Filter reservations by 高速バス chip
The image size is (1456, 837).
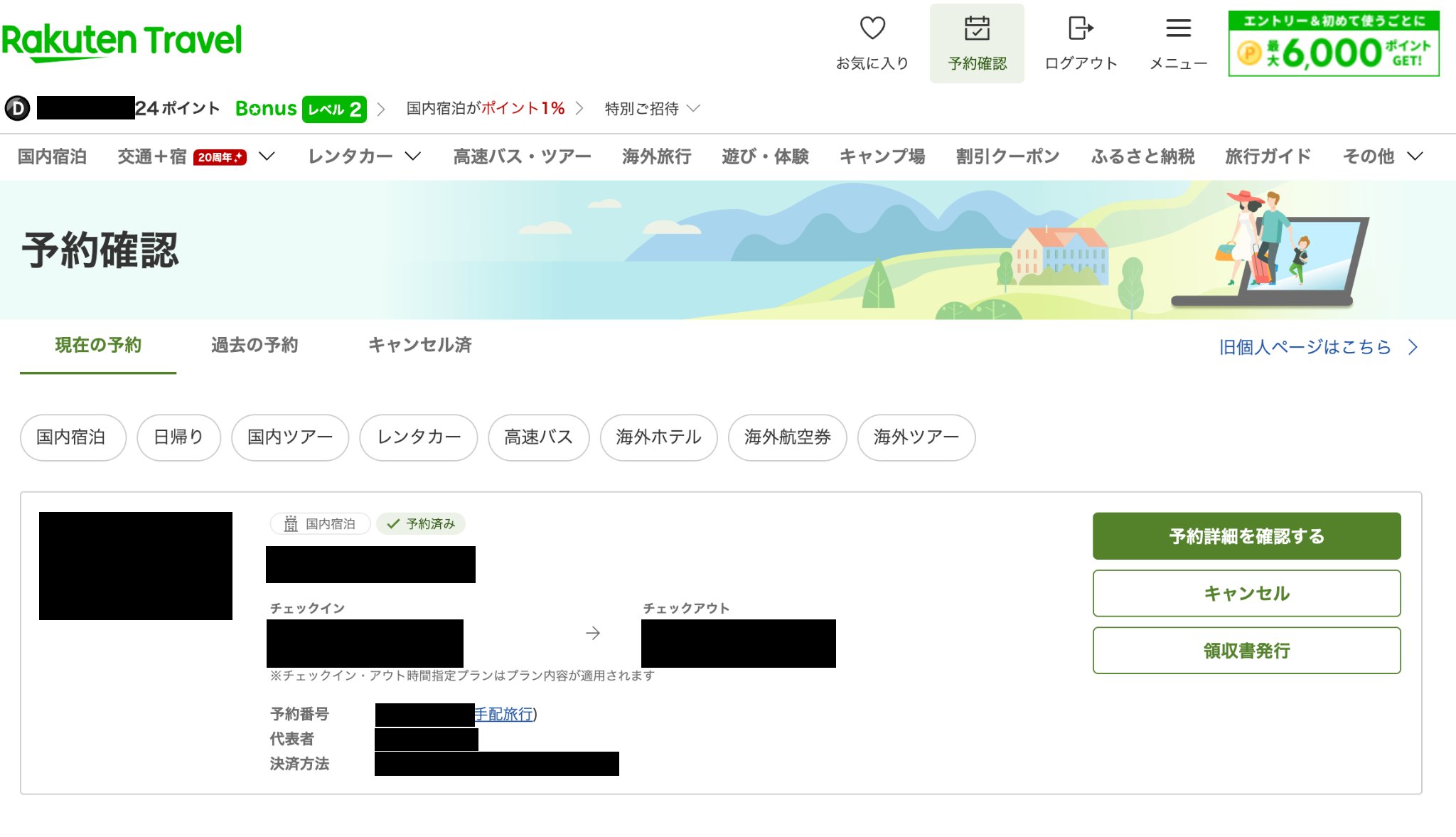coord(539,437)
